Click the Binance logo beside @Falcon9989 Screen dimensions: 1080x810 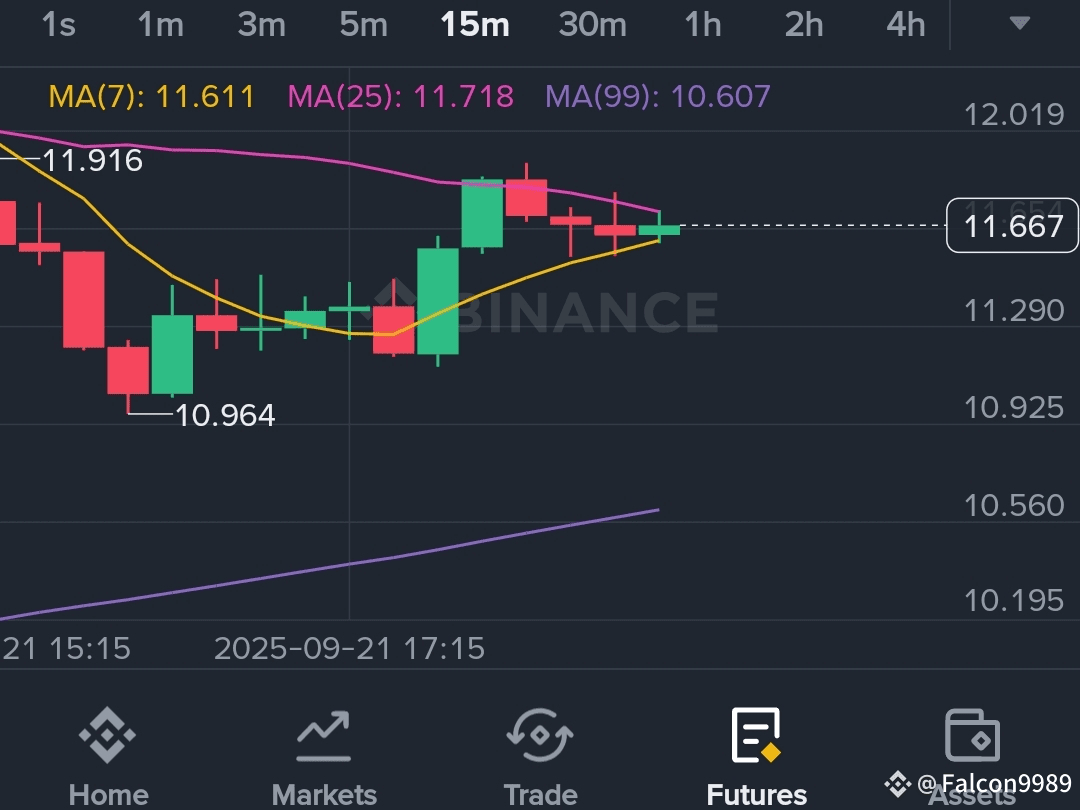pos(897,784)
